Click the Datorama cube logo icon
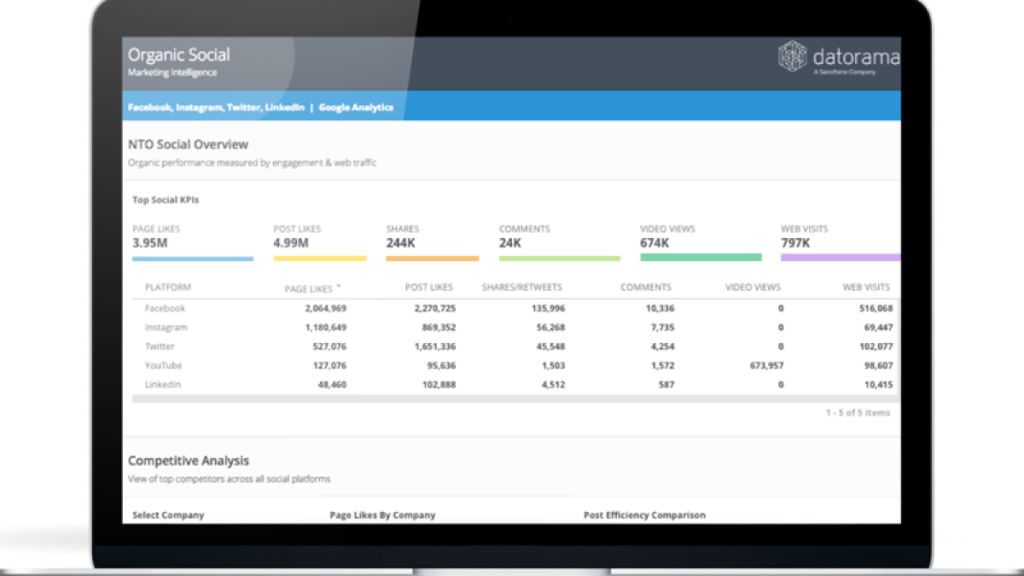Screen dimensions: 1024x576 [x=792, y=57]
